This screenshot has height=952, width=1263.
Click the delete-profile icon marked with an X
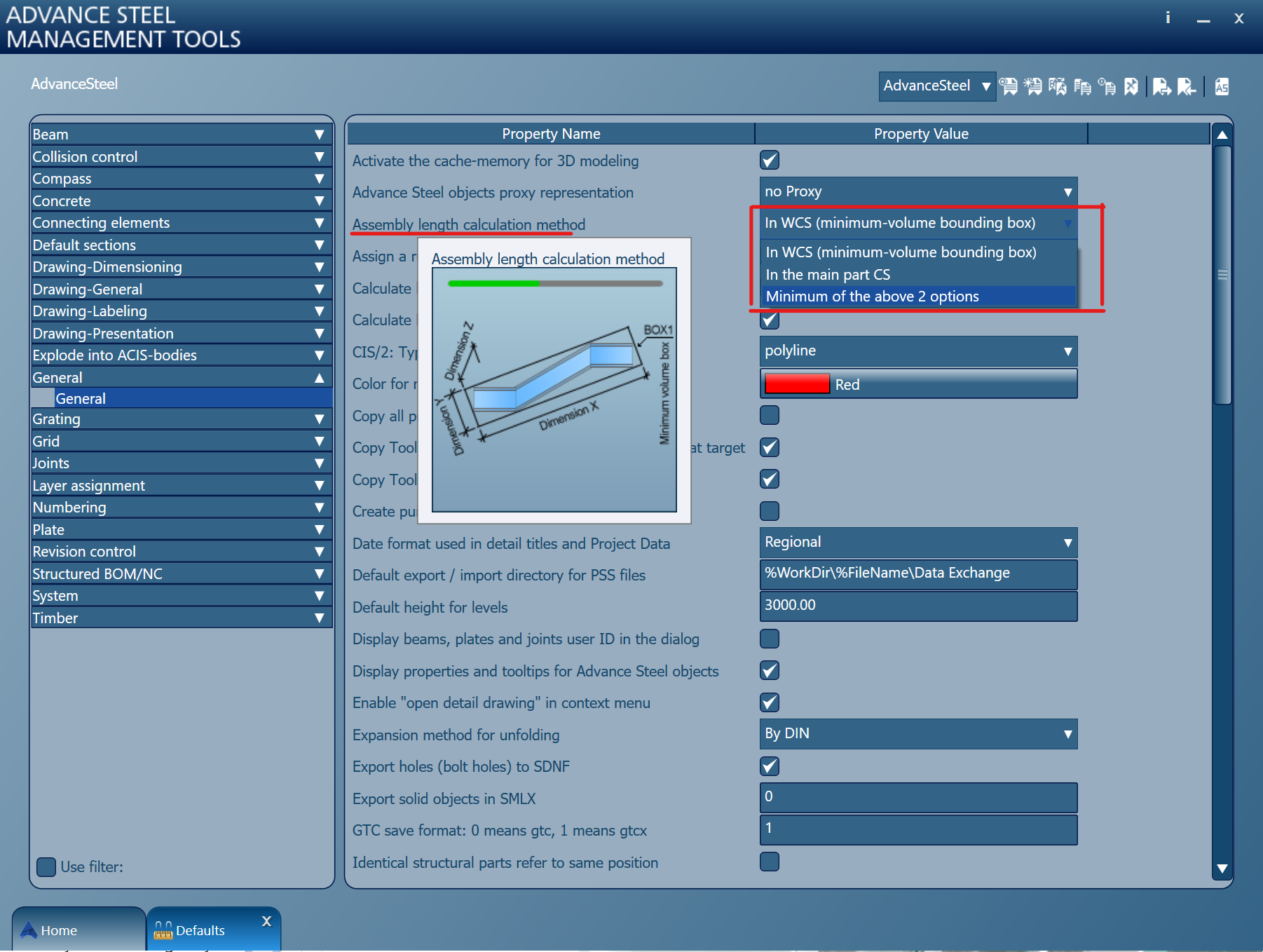[x=1131, y=86]
